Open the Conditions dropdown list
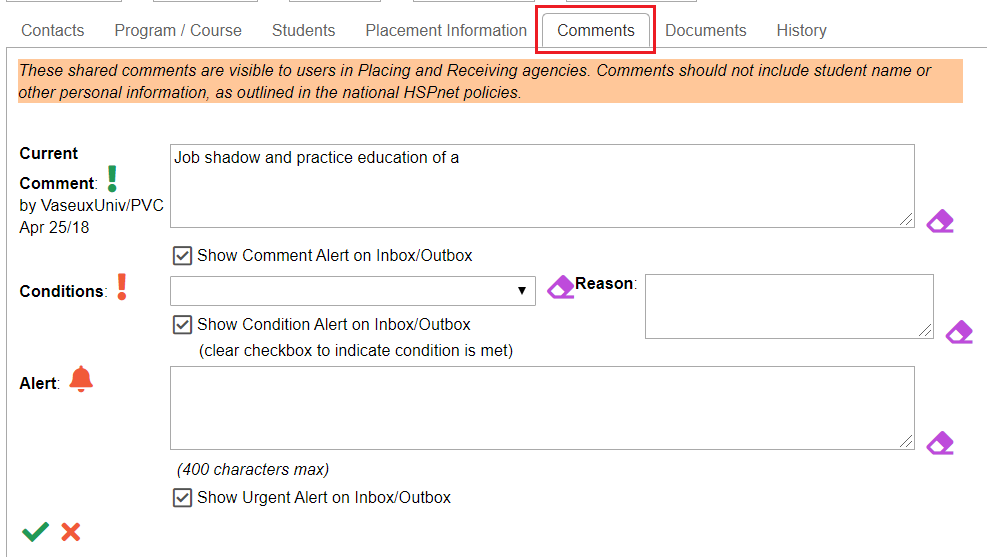The image size is (987, 557). (352, 291)
